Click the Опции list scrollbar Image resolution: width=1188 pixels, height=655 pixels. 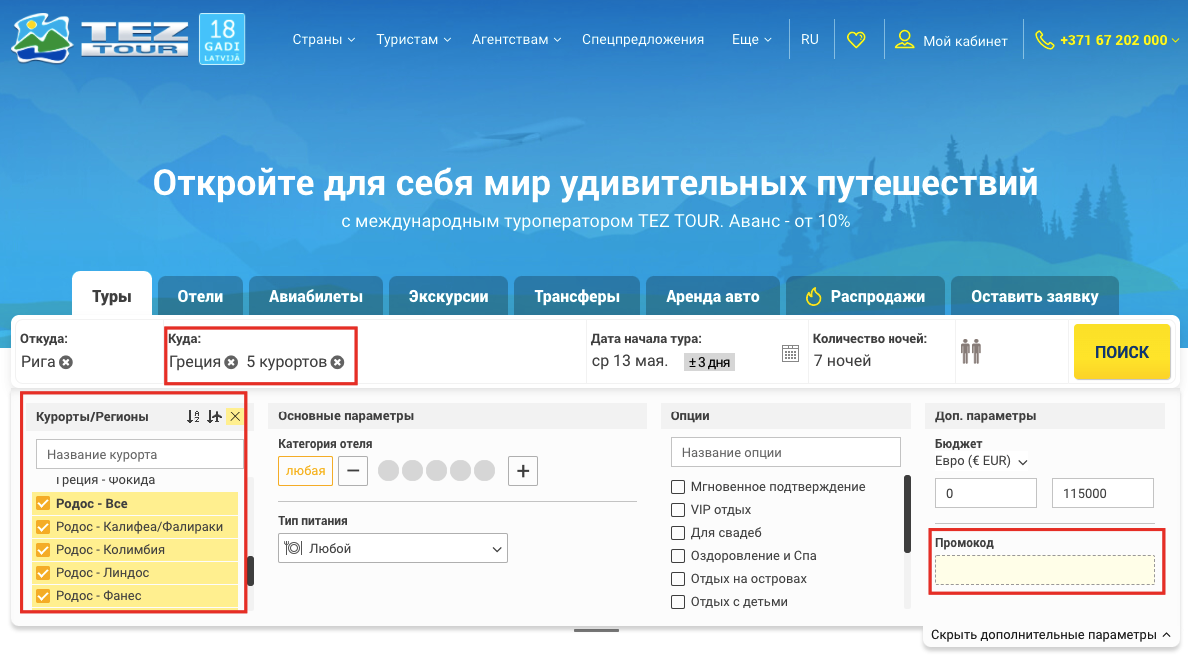click(x=908, y=514)
